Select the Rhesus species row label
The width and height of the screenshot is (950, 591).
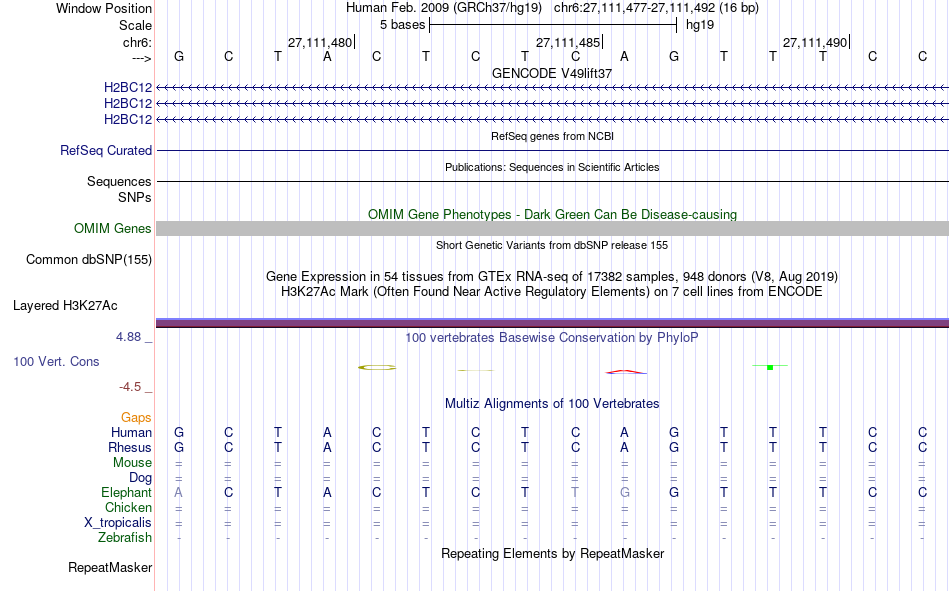130,447
